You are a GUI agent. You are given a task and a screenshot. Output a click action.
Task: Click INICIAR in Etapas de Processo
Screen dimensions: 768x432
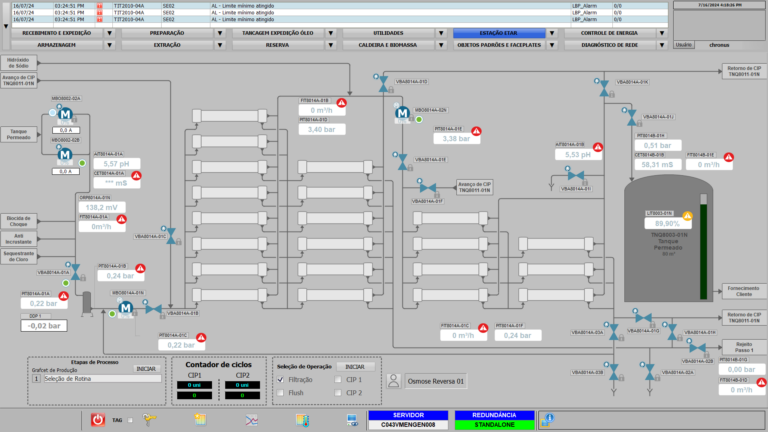[146, 368]
